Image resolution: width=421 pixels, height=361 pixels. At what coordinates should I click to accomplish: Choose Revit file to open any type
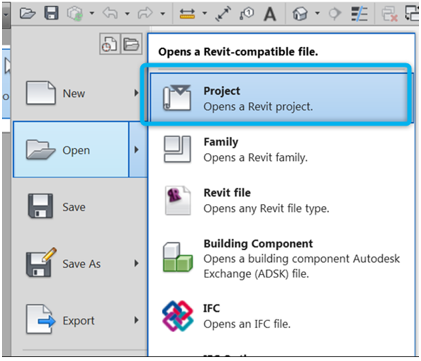click(x=281, y=200)
